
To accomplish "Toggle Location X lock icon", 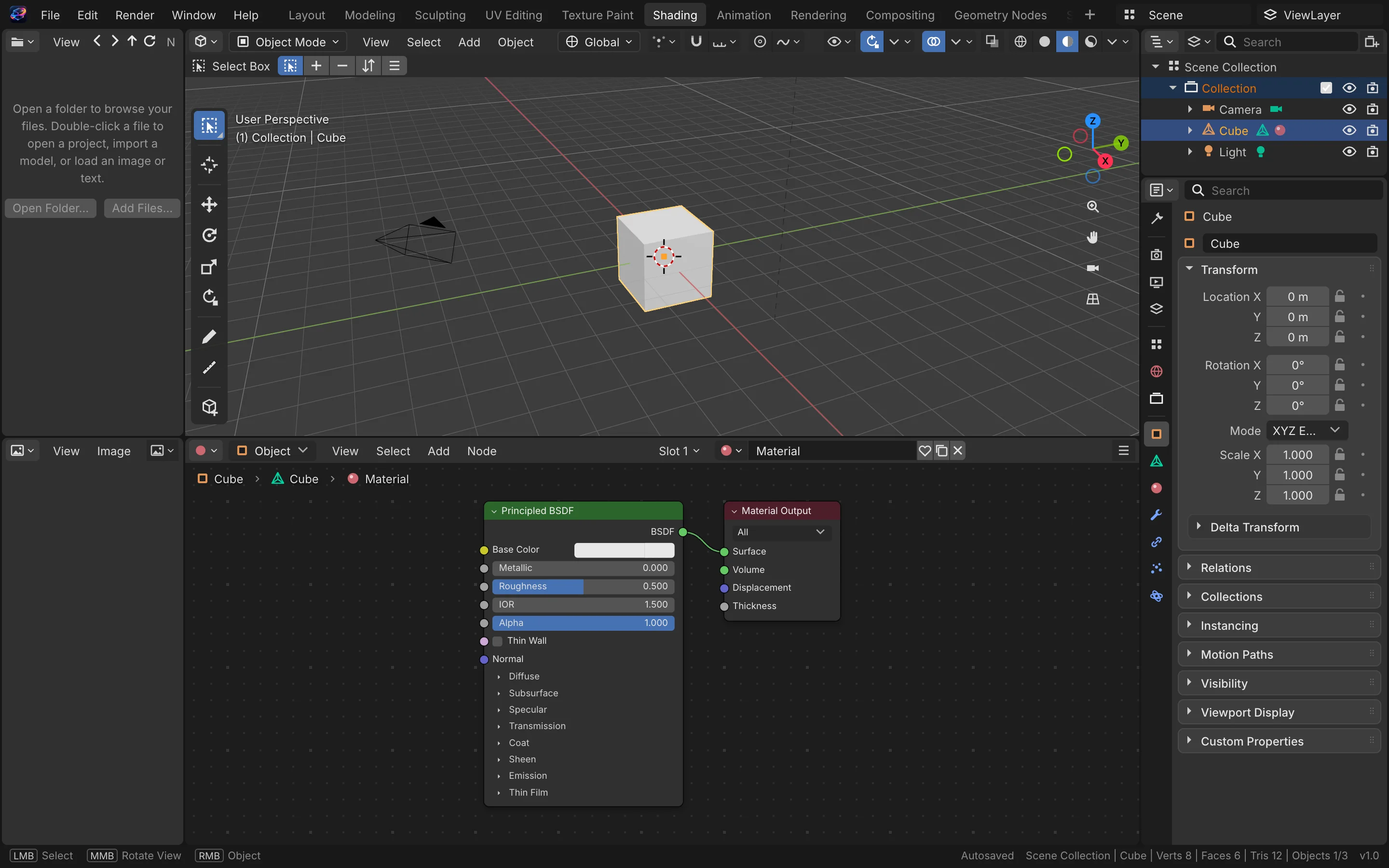I will pos(1340,296).
